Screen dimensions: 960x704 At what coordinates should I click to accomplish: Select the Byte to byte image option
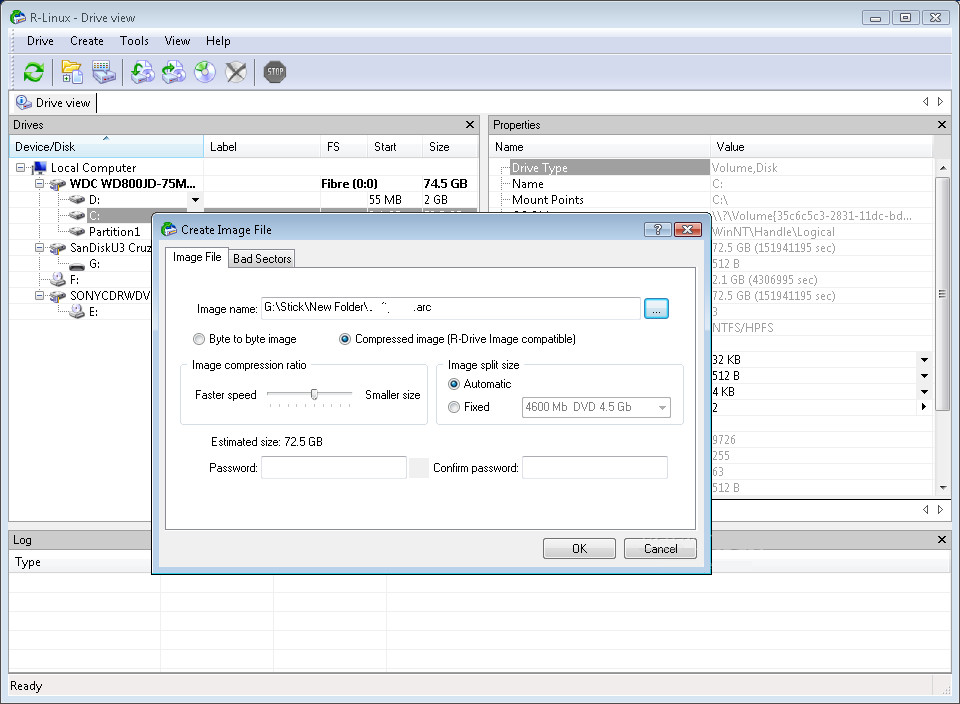[199, 339]
